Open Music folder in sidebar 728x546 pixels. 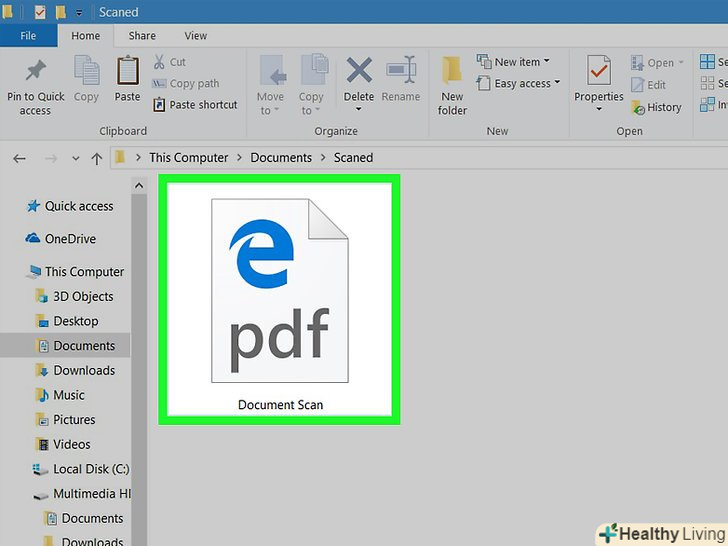(x=60, y=395)
